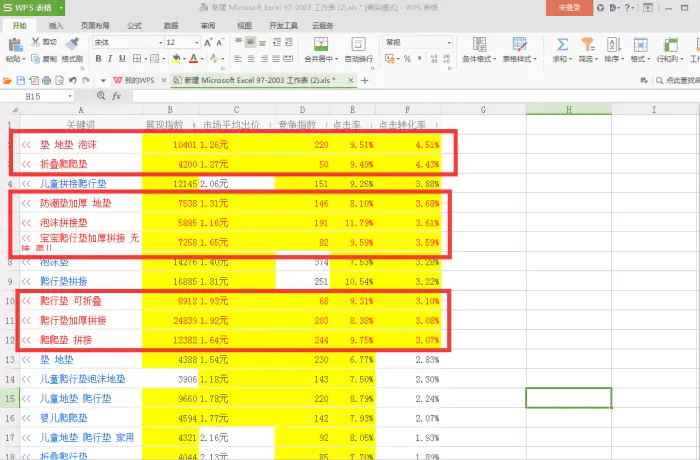This screenshot has height=460, width=700.
Task: Expand the number format dropdown
Action: 449,42
